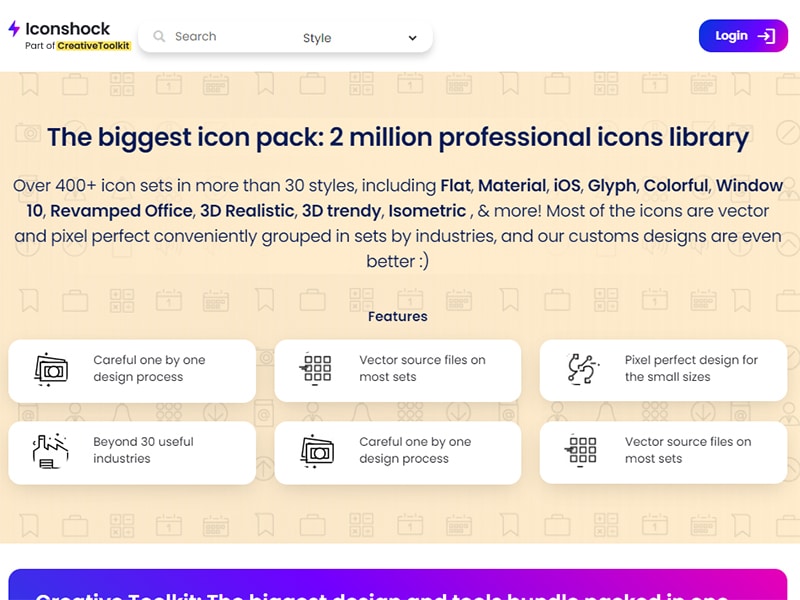Open the CreativeToolkit link

93,46
